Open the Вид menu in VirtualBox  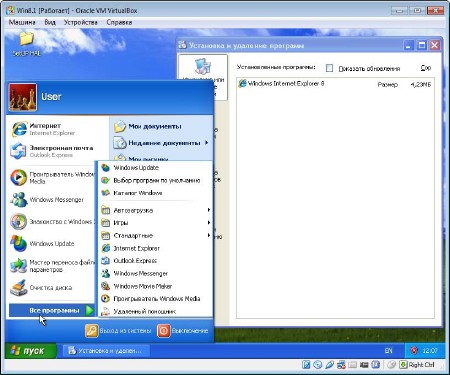pos(50,22)
